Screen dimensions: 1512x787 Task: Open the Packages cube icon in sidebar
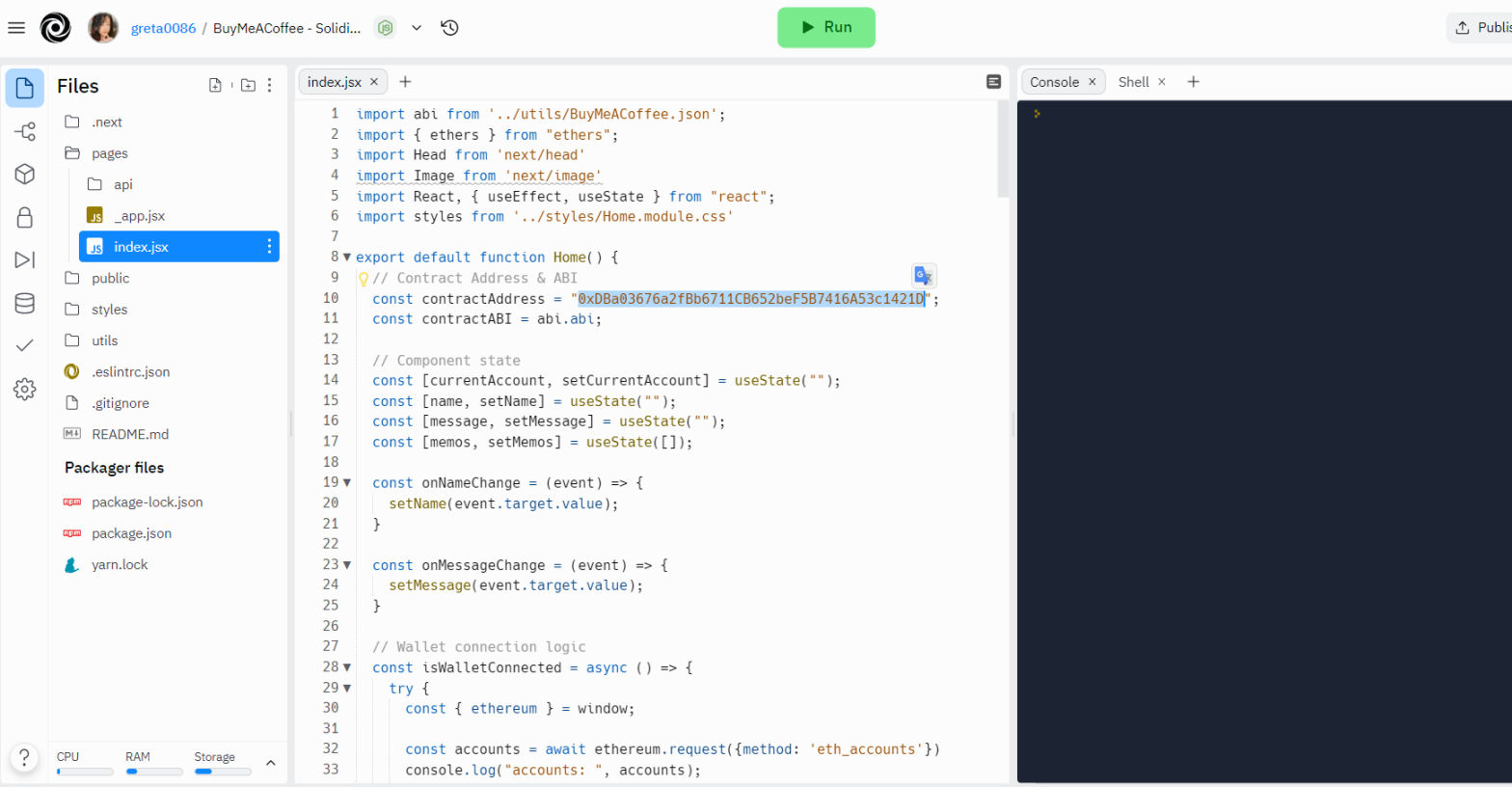(25, 174)
